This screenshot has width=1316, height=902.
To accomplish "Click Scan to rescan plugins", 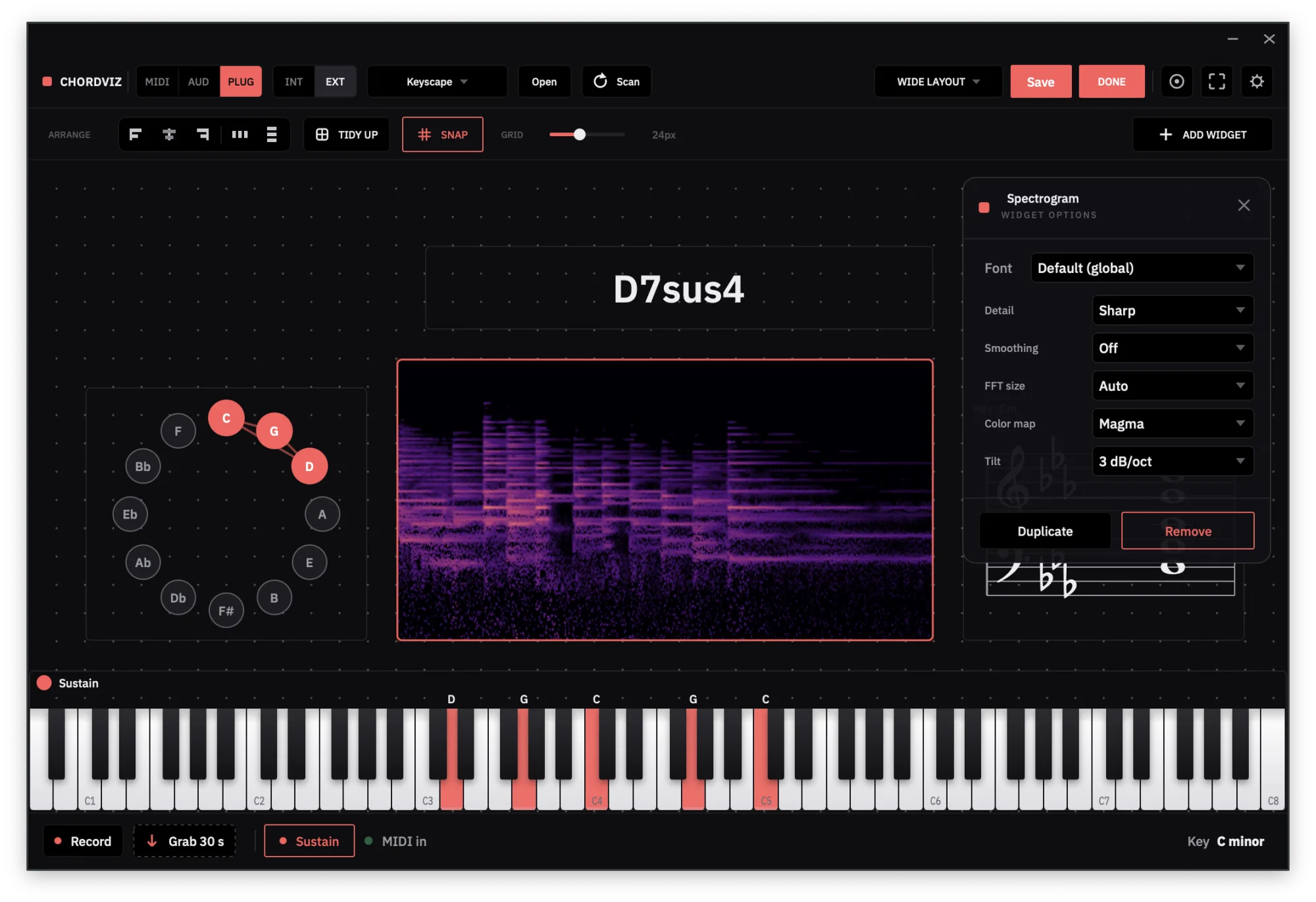I will tap(617, 82).
